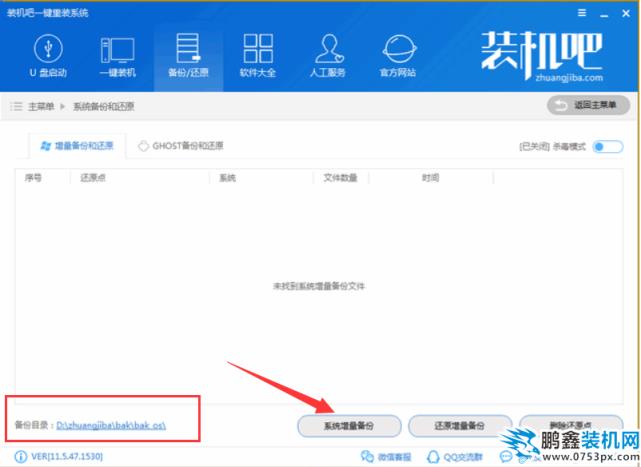Click 系统备份和还原 breadcrumb text
The image size is (641, 467).
pos(104,107)
